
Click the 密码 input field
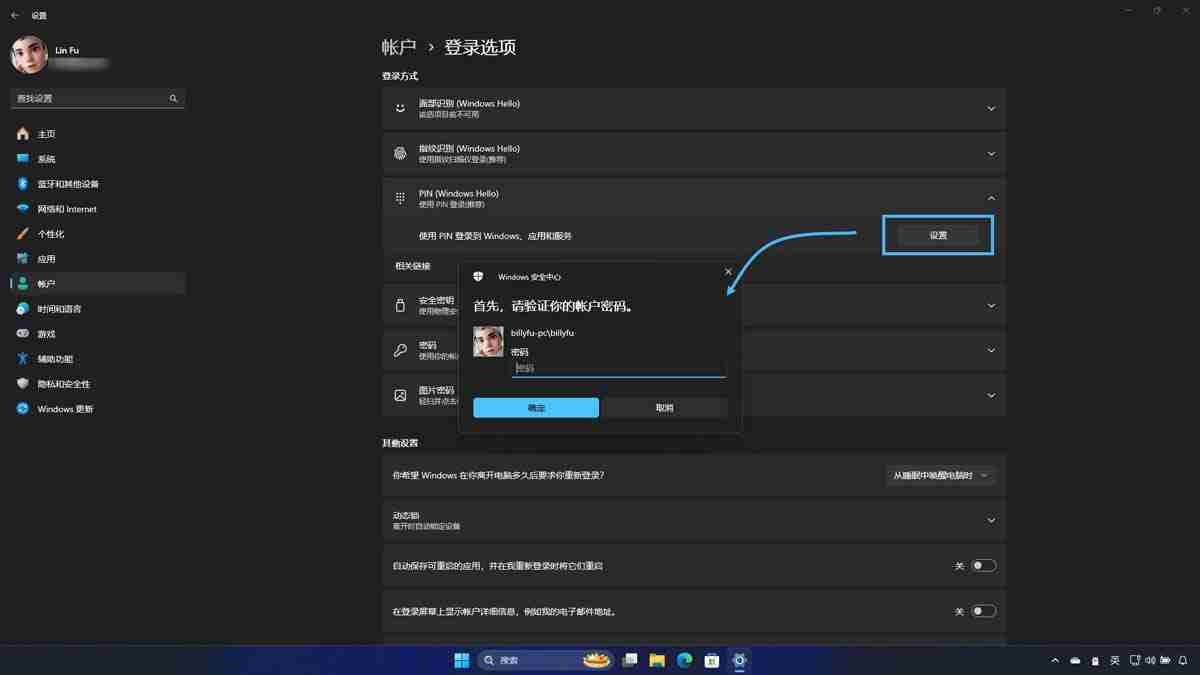618,368
